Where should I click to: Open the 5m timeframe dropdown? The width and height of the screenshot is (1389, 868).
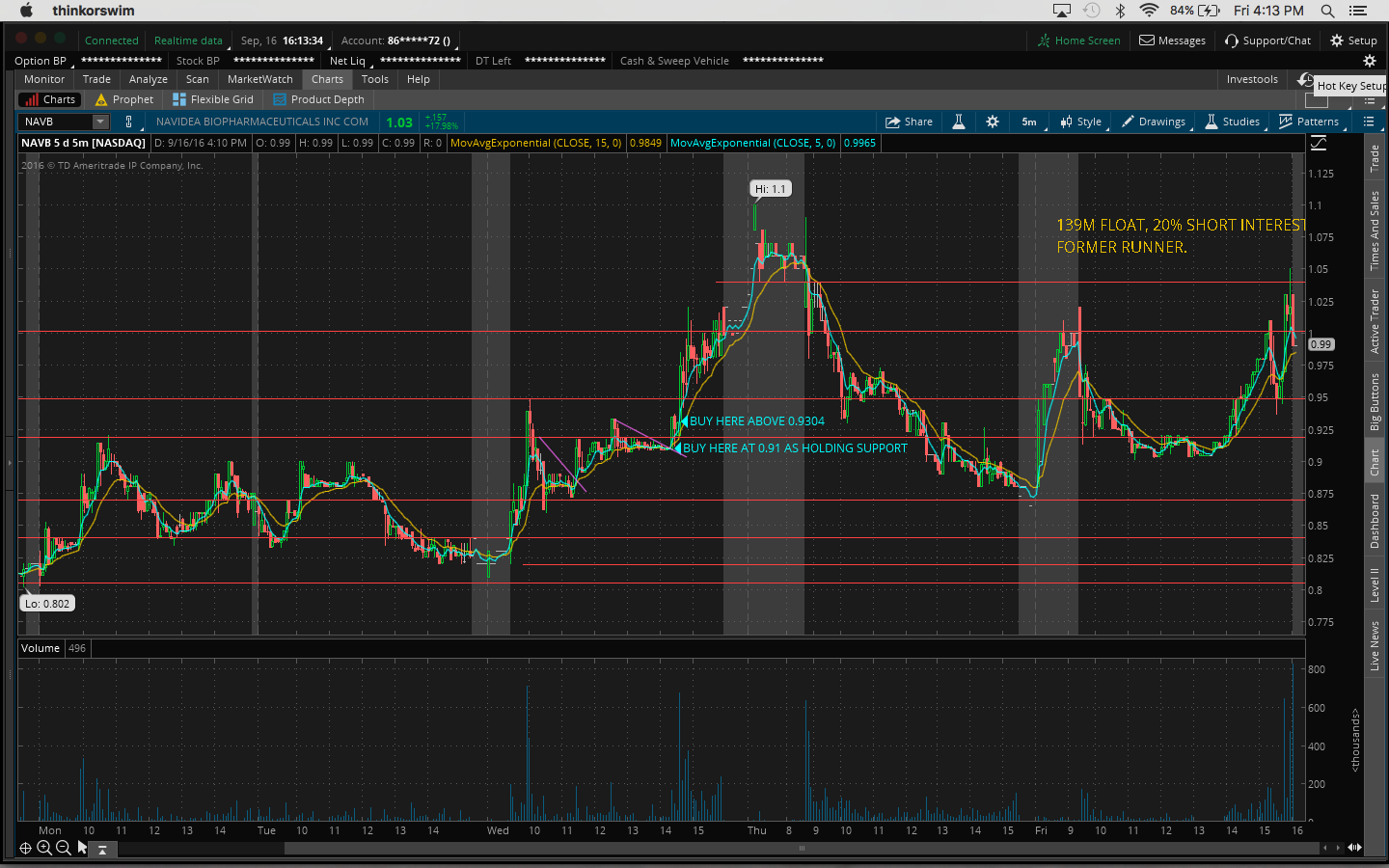tap(1029, 122)
